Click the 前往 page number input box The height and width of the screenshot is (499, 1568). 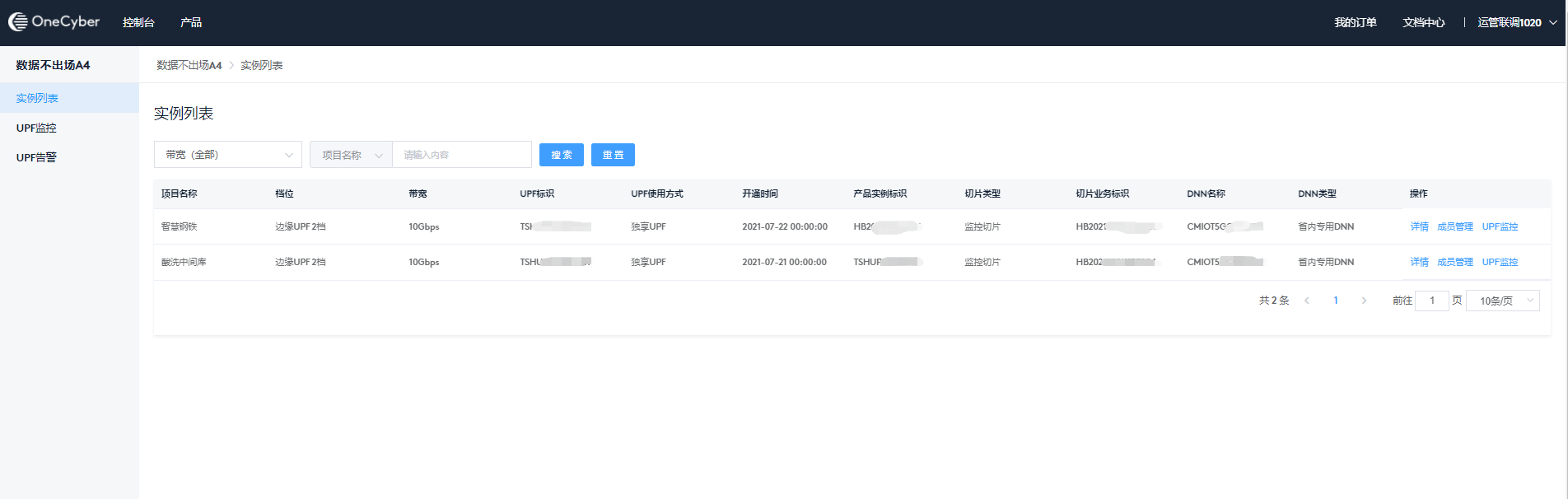[1431, 301]
